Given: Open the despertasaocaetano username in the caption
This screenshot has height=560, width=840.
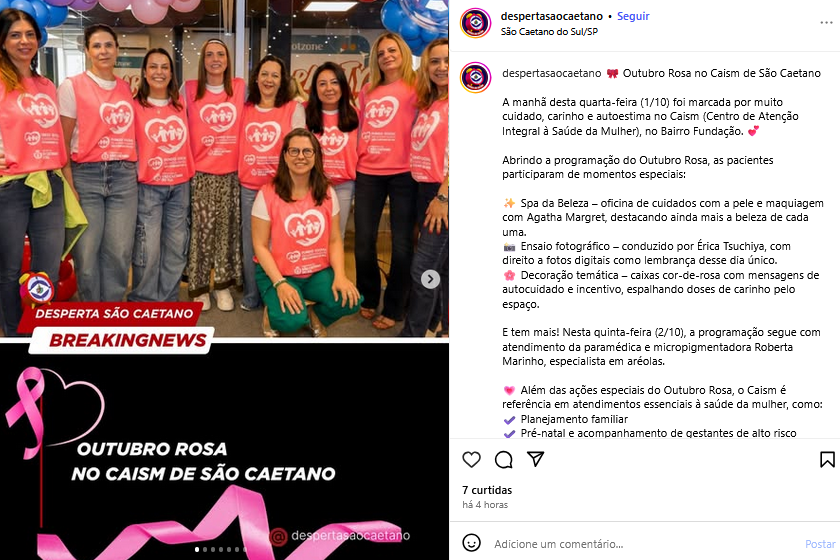Looking at the screenshot, I should point(552,73).
